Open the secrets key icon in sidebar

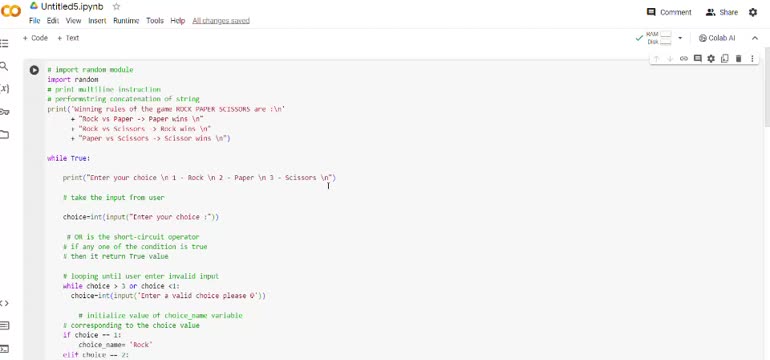[x=4, y=111]
